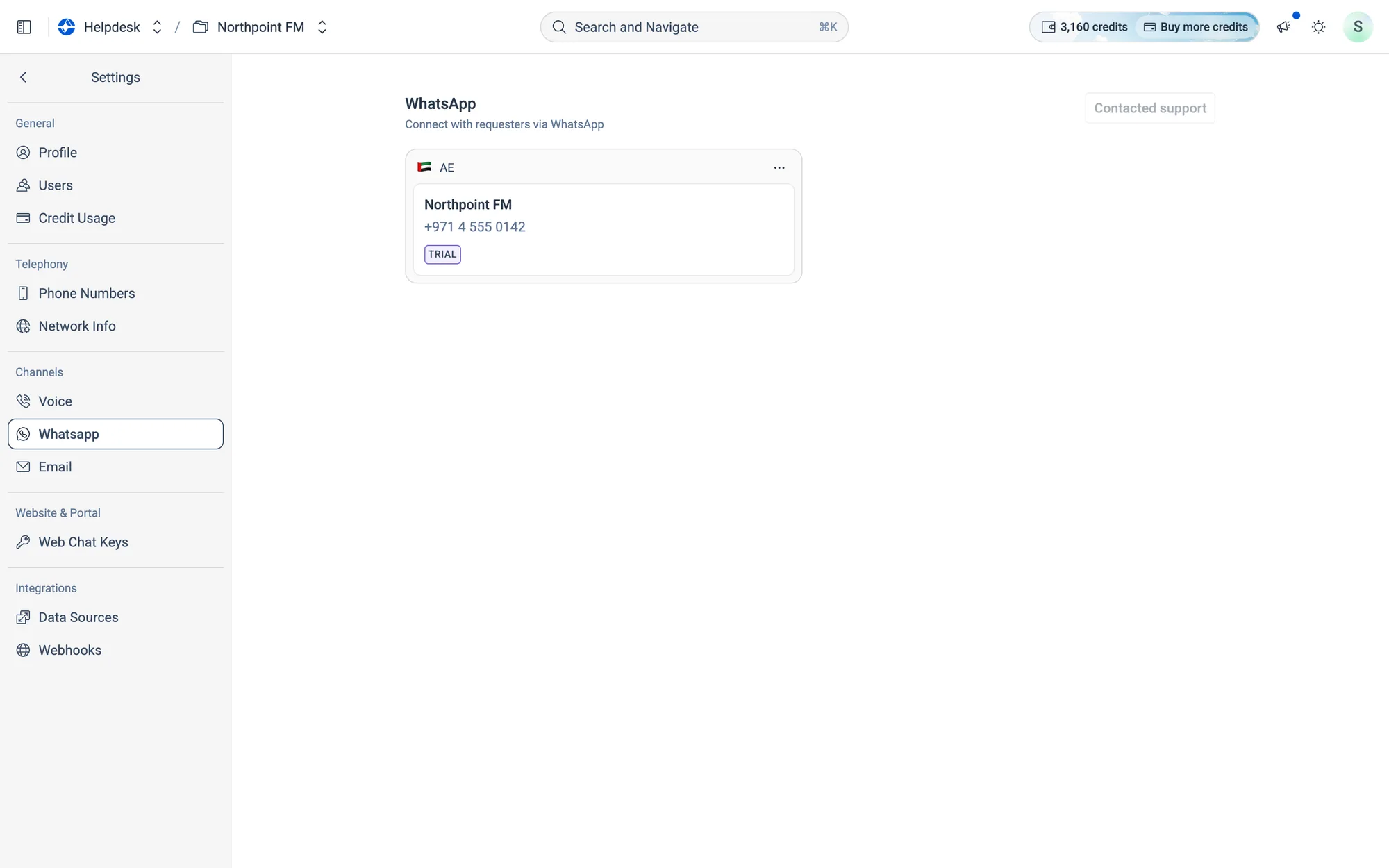Click the wallet icon beside credits
The image size is (1389, 868).
coord(1048,27)
